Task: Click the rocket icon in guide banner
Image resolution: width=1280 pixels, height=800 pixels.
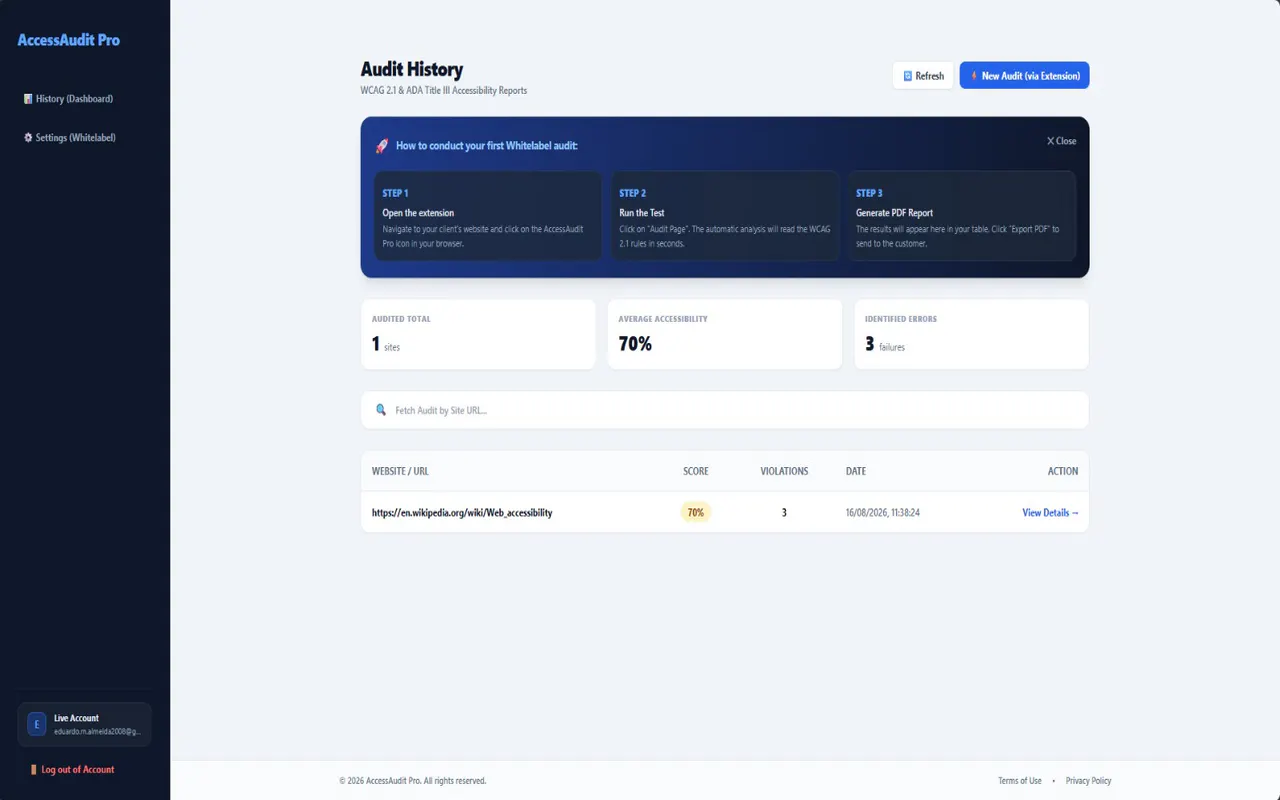Action: [x=381, y=146]
